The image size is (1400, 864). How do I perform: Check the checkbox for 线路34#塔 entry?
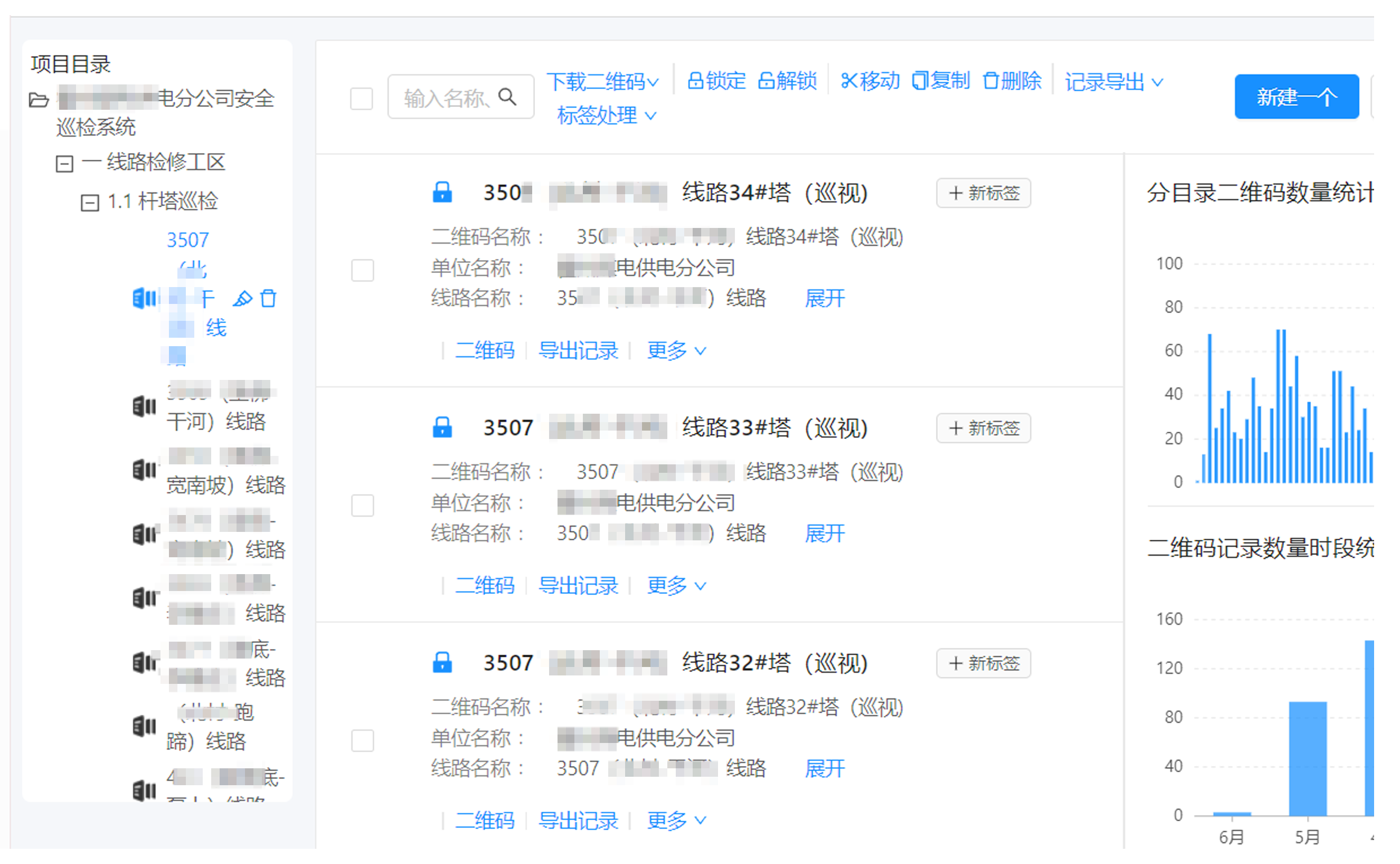[x=362, y=271]
